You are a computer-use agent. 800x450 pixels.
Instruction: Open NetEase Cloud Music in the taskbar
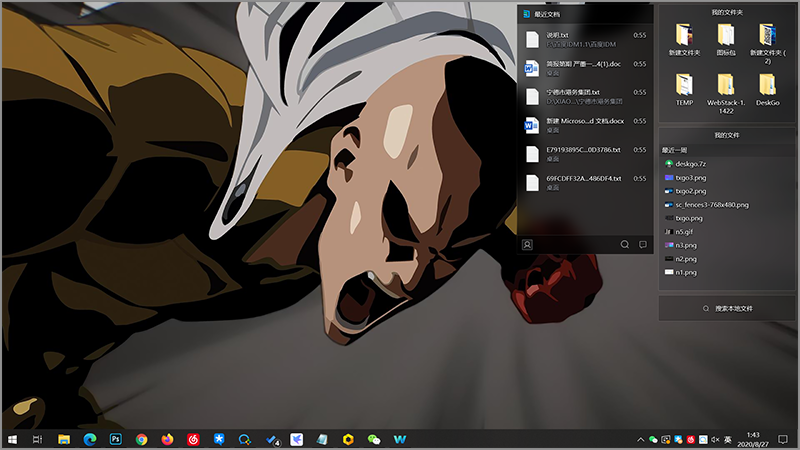(x=193, y=439)
